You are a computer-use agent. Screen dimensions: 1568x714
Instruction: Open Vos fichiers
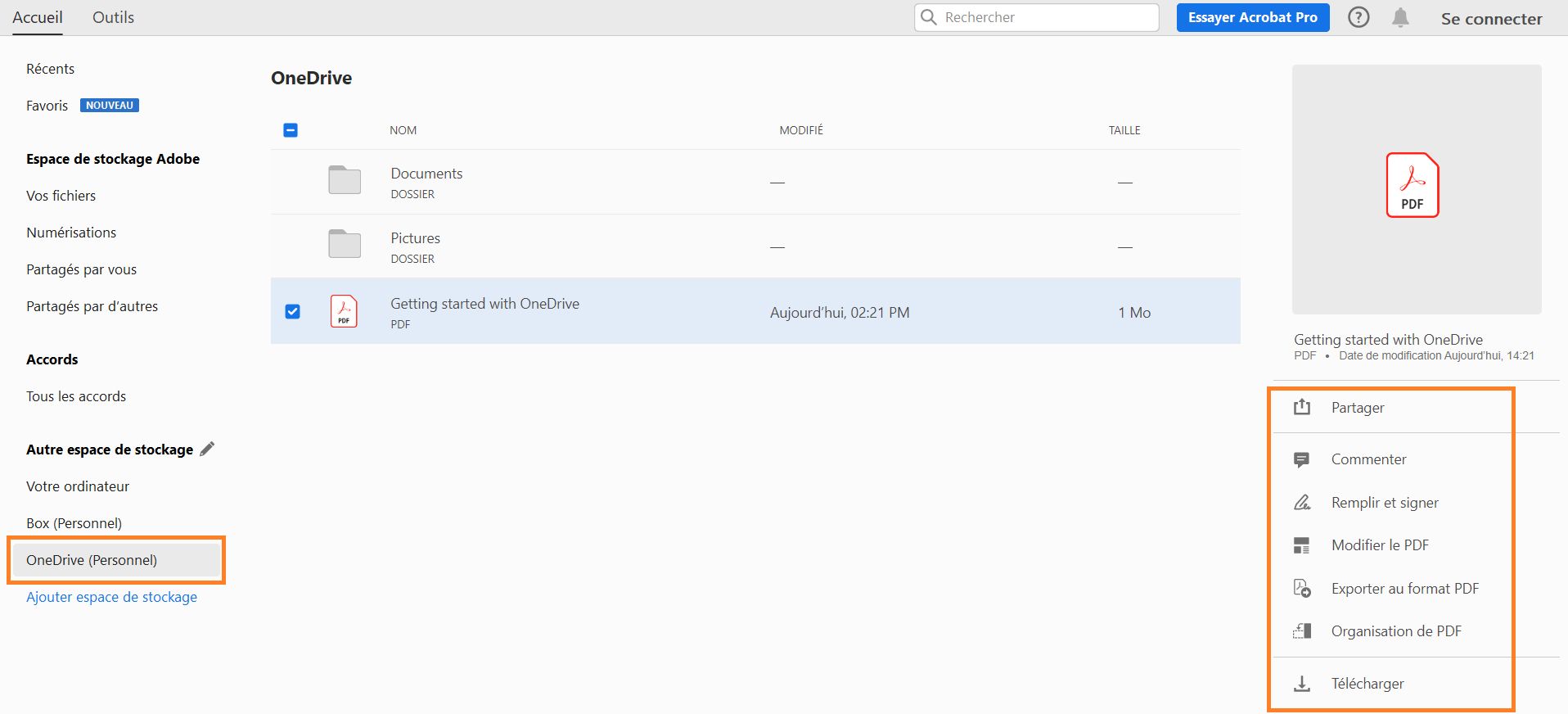point(61,196)
